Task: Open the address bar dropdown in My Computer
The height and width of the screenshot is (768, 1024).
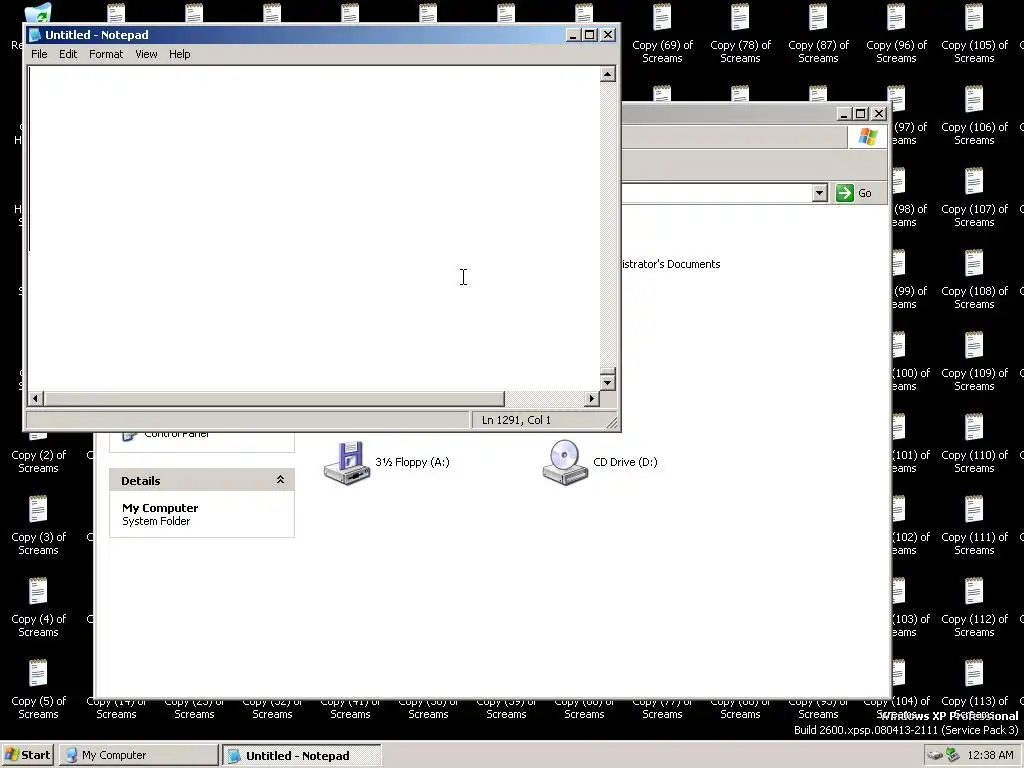Action: pyautogui.click(x=820, y=193)
